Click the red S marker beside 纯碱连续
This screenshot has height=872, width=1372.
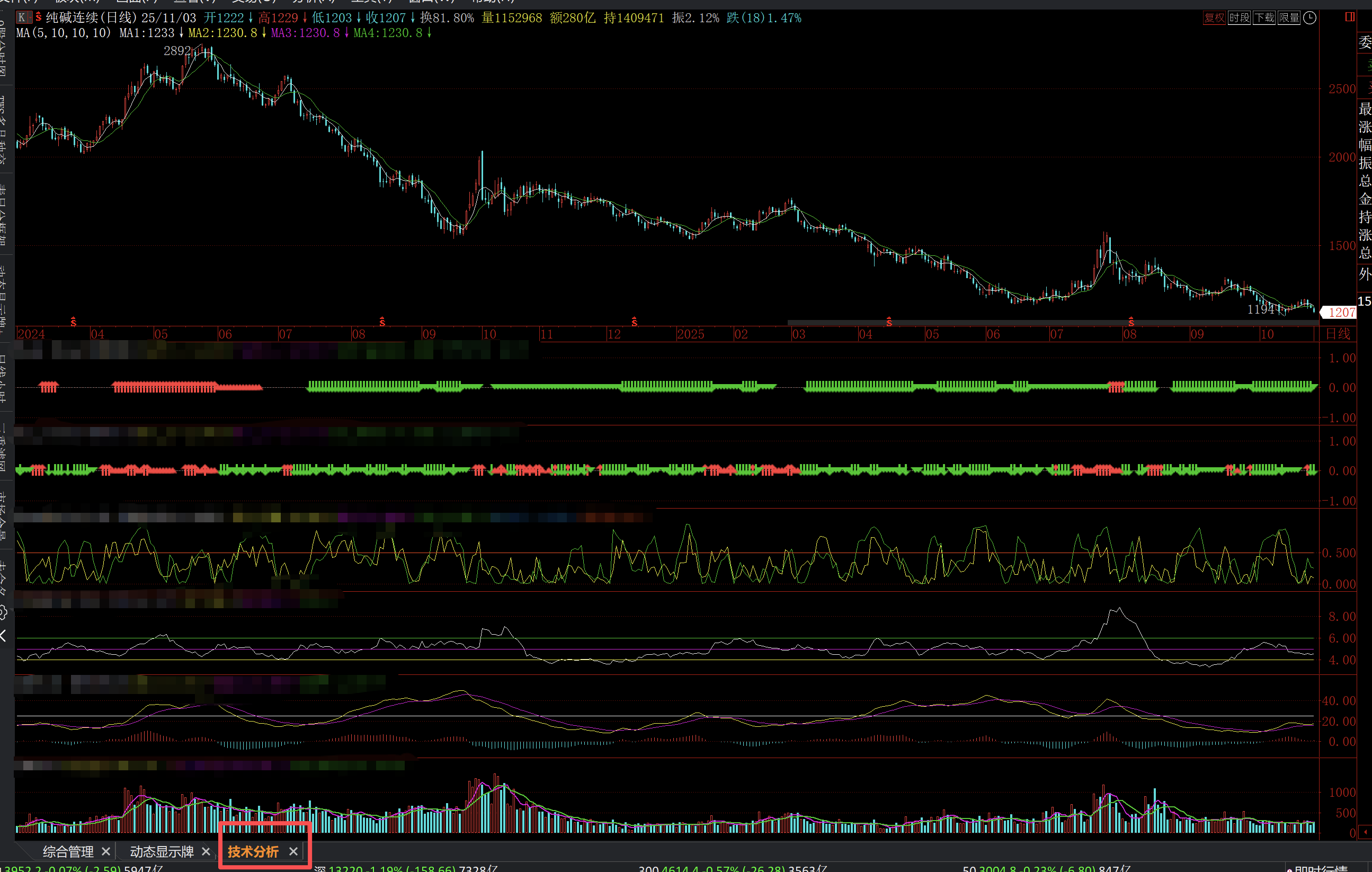38,17
